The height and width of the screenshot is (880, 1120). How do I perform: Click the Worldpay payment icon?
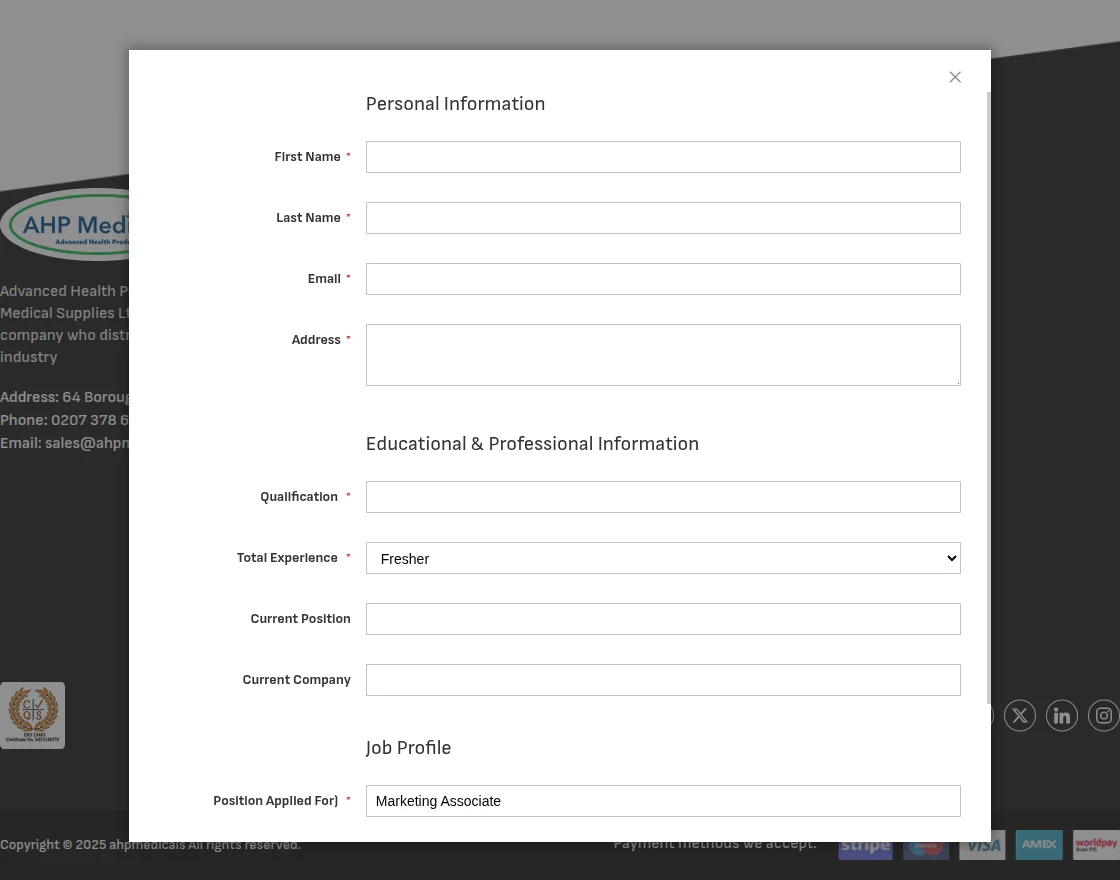(x=1096, y=845)
